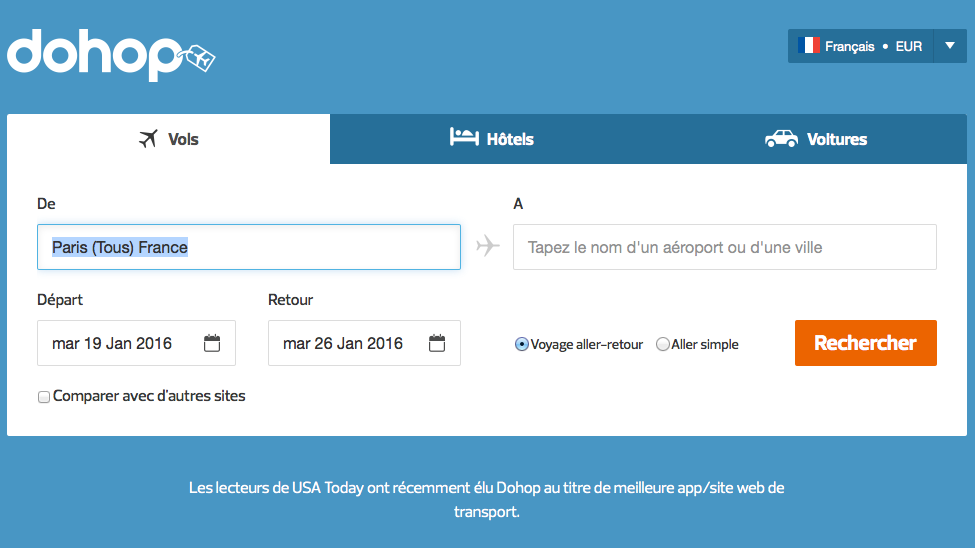This screenshot has width=975, height=548.
Task: Open the calendar icon for Départ date
Action: point(212,343)
